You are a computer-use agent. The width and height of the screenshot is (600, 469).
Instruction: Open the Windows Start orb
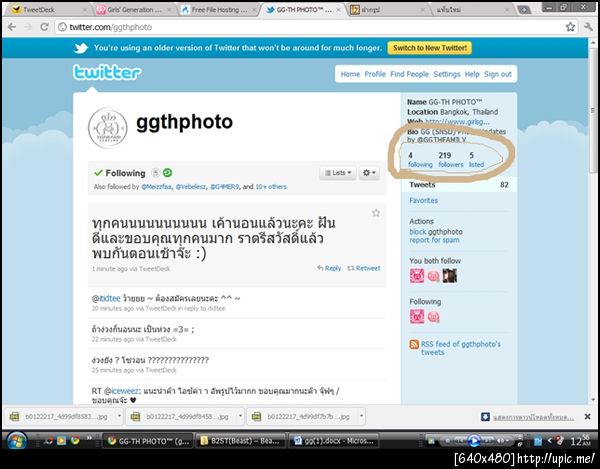(16, 441)
